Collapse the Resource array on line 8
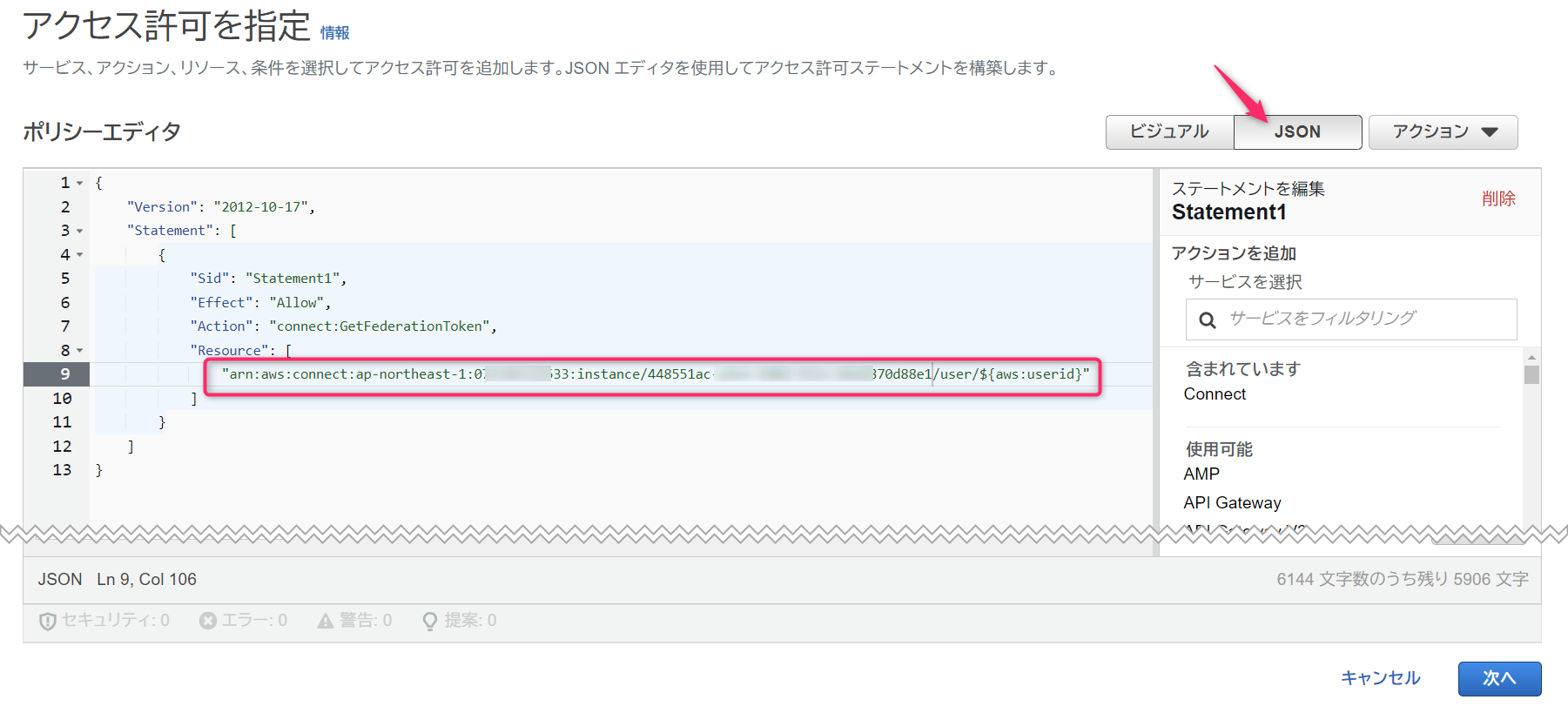Image resolution: width=1568 pixels, height=713 pixels. point(80,351)
